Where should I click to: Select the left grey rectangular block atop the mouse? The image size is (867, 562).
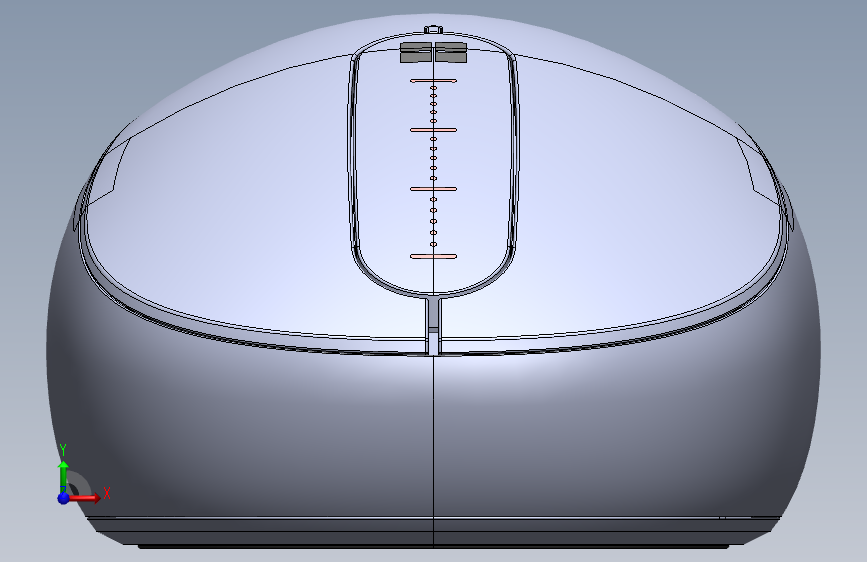pyautogui.click(x=416, y=53)
